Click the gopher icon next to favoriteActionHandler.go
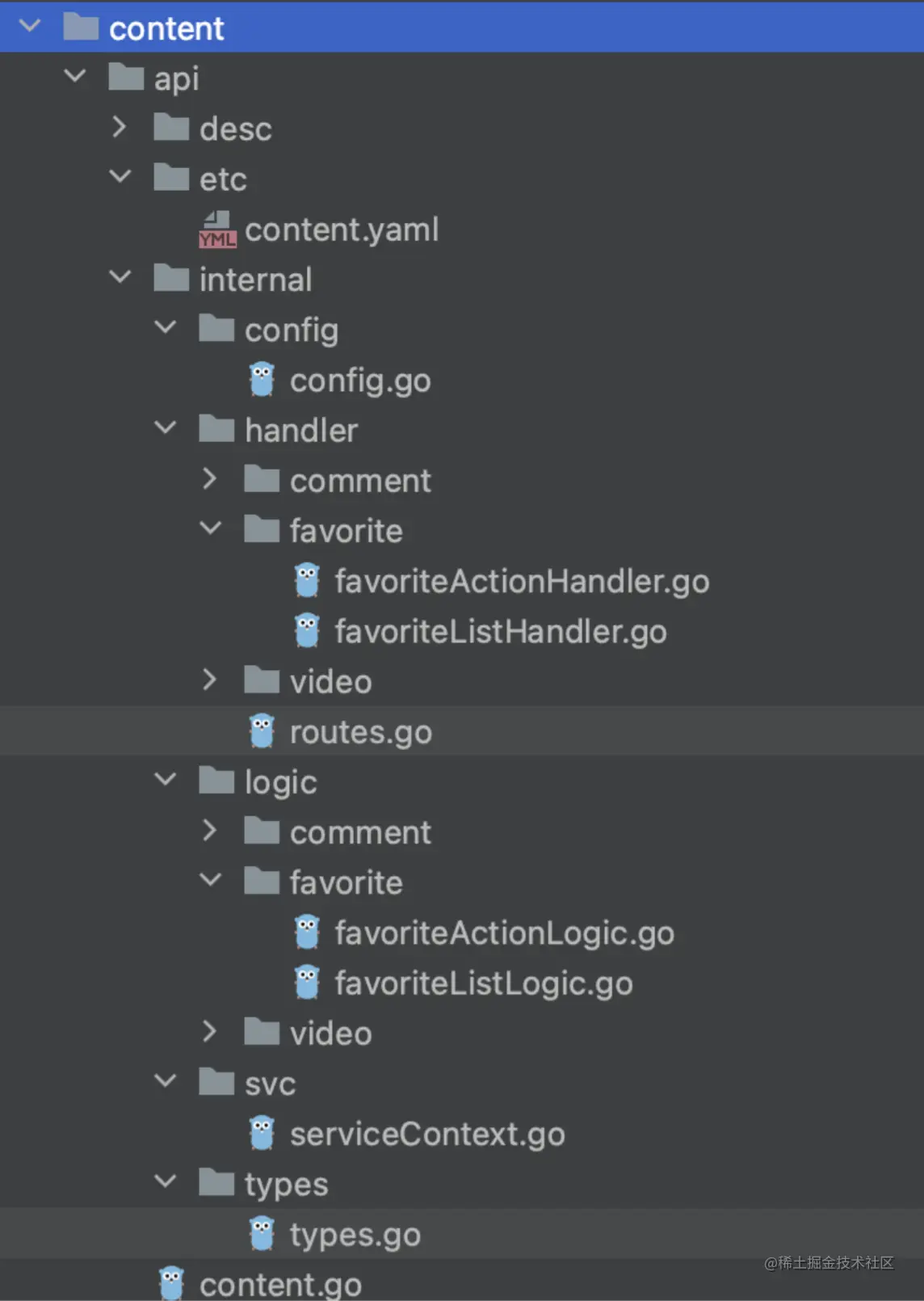 click(x=307, y=581)
